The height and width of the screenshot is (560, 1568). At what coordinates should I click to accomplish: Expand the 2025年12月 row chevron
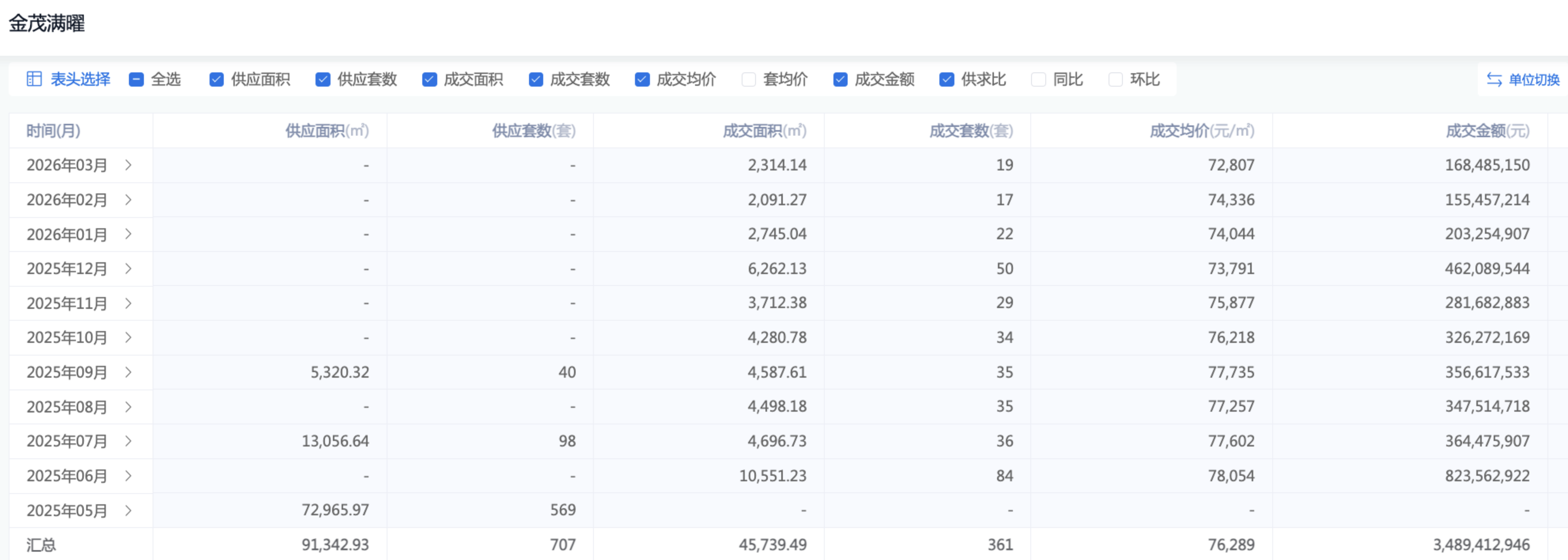(x=128, y=269)
